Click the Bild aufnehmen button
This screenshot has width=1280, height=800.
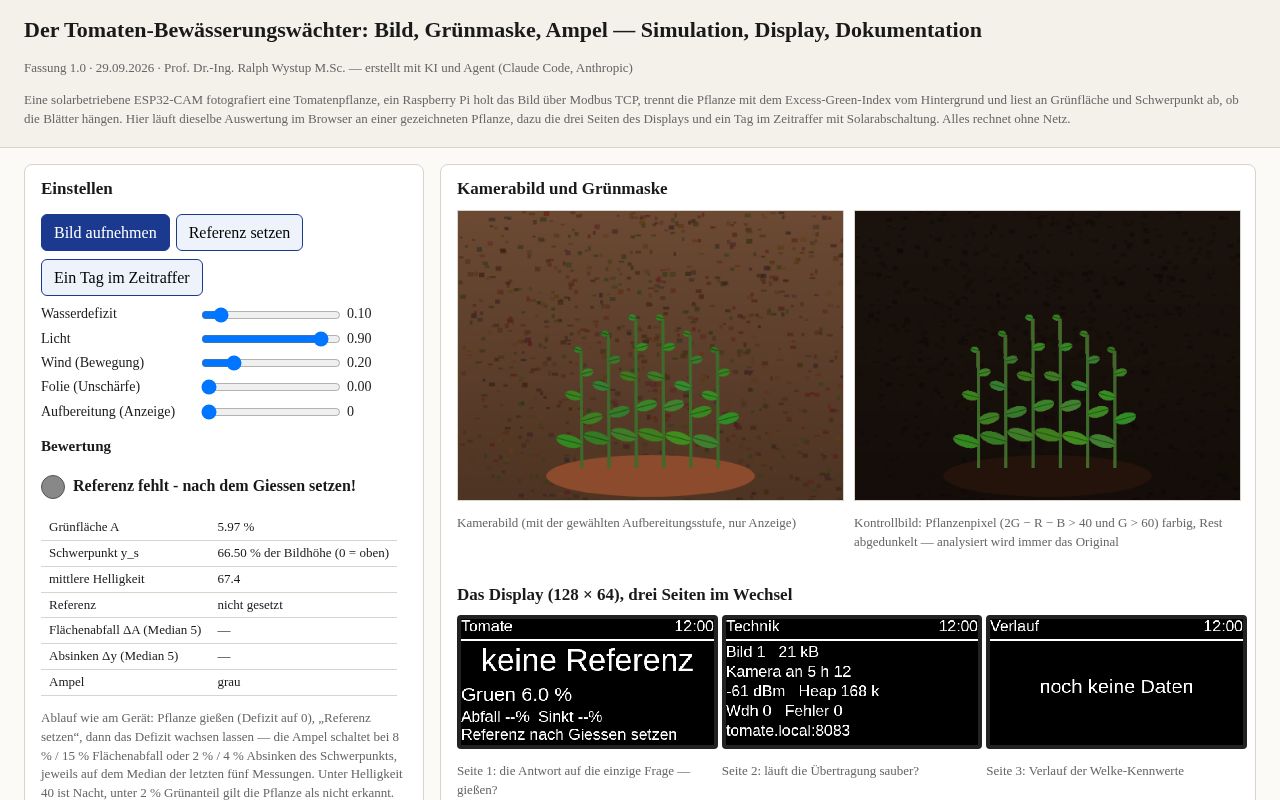[105, 232]
